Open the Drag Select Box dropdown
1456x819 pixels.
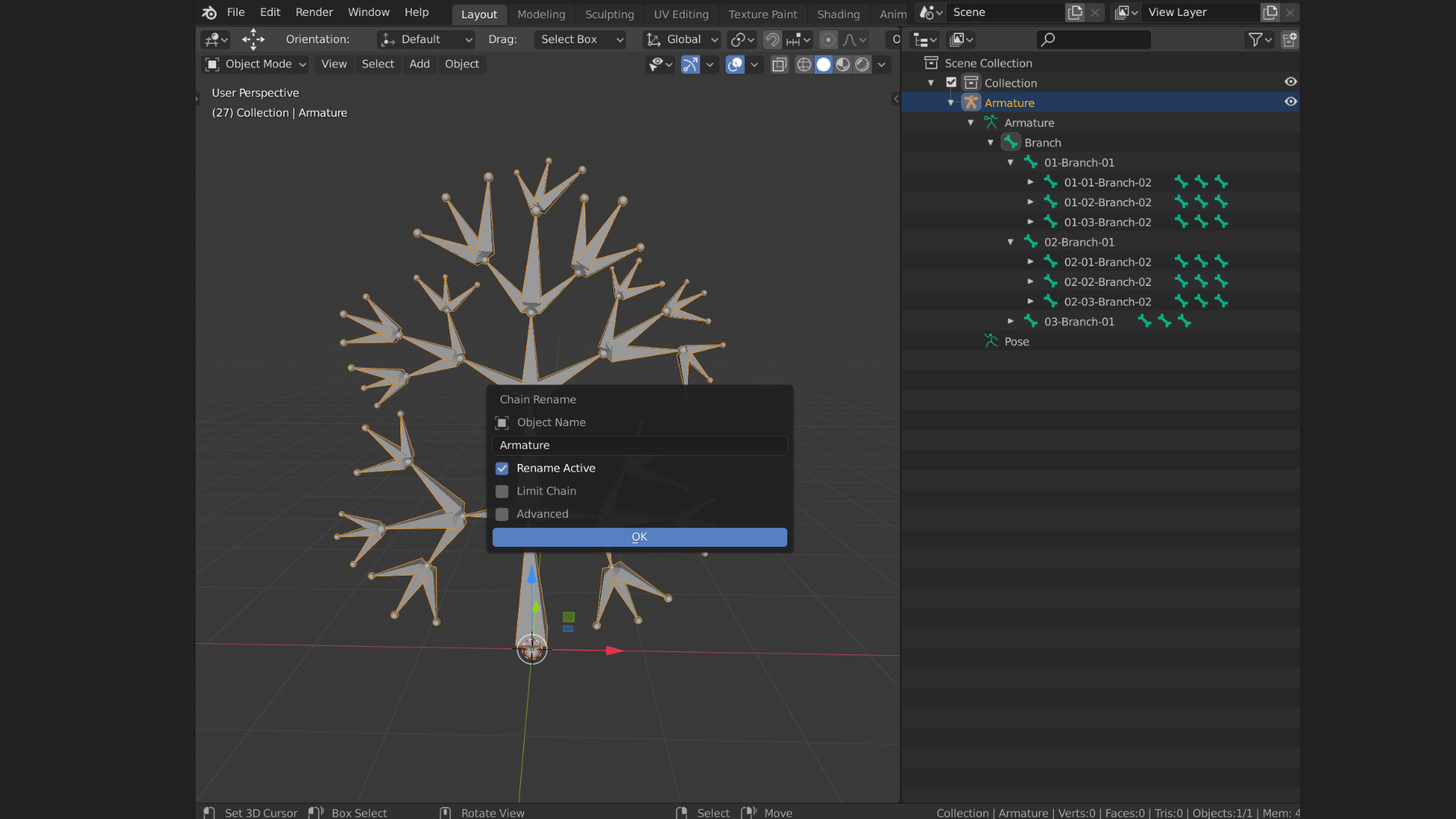click(581, 39)
